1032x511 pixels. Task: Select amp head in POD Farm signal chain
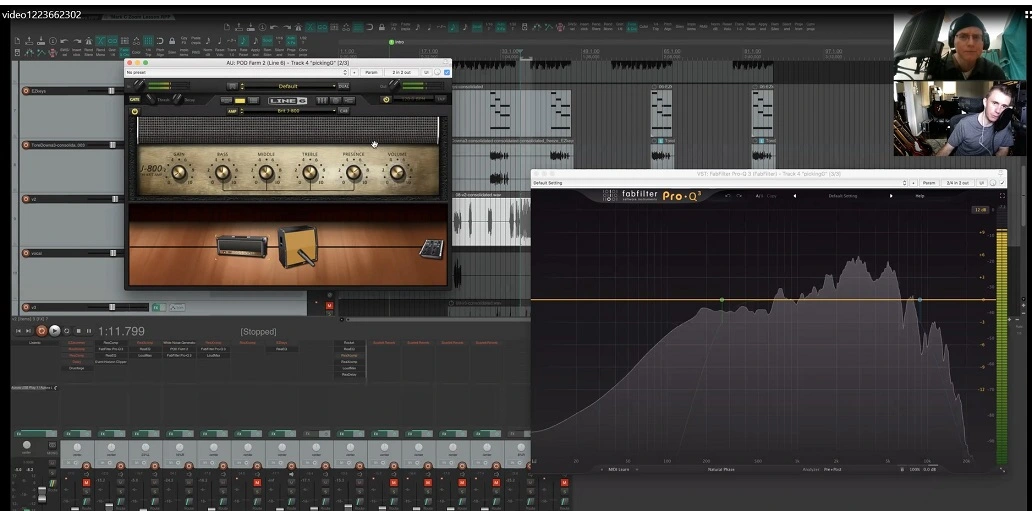pos(242,246)
